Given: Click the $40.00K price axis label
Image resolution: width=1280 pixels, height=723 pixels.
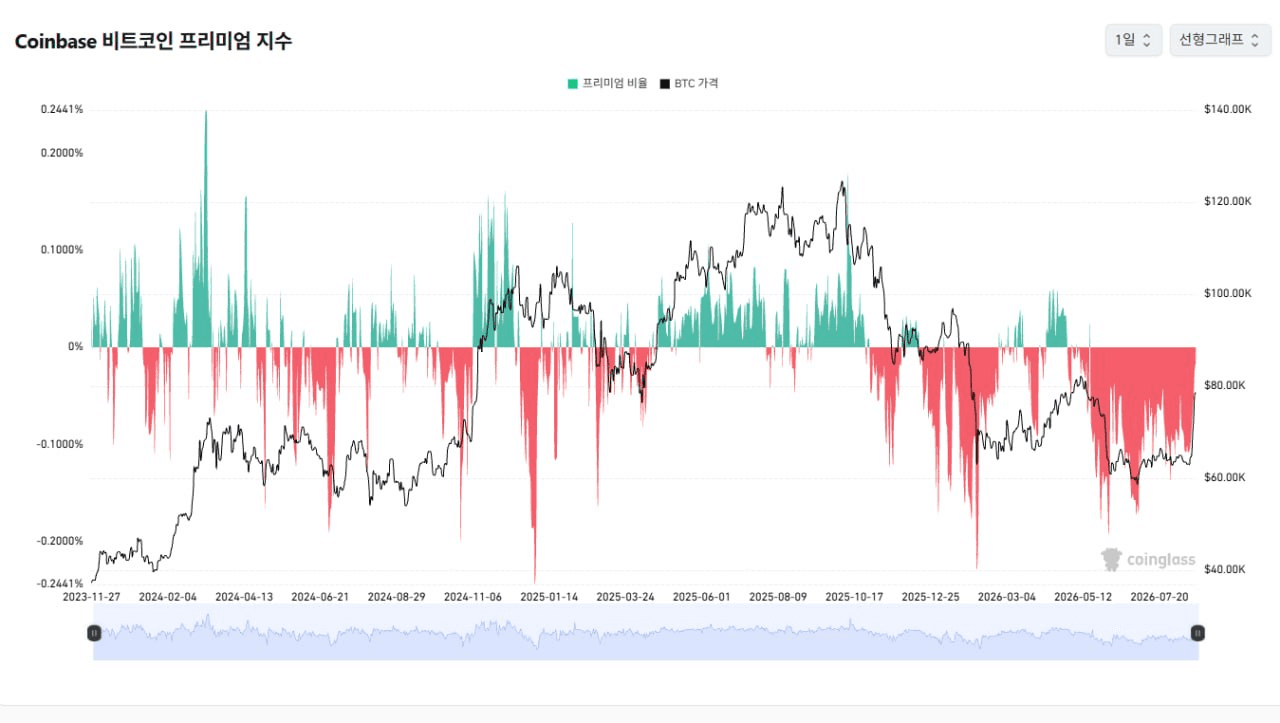Looking at the screenshot, I should point(1225,569).
